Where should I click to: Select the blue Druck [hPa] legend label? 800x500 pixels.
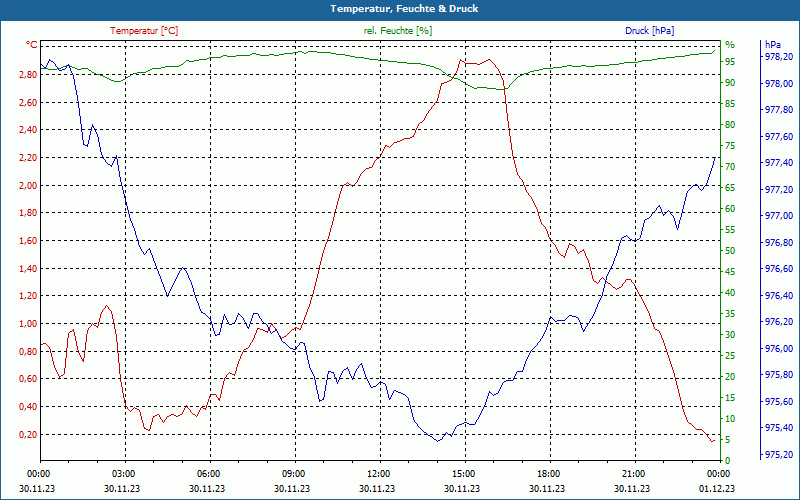click(649, 31)
